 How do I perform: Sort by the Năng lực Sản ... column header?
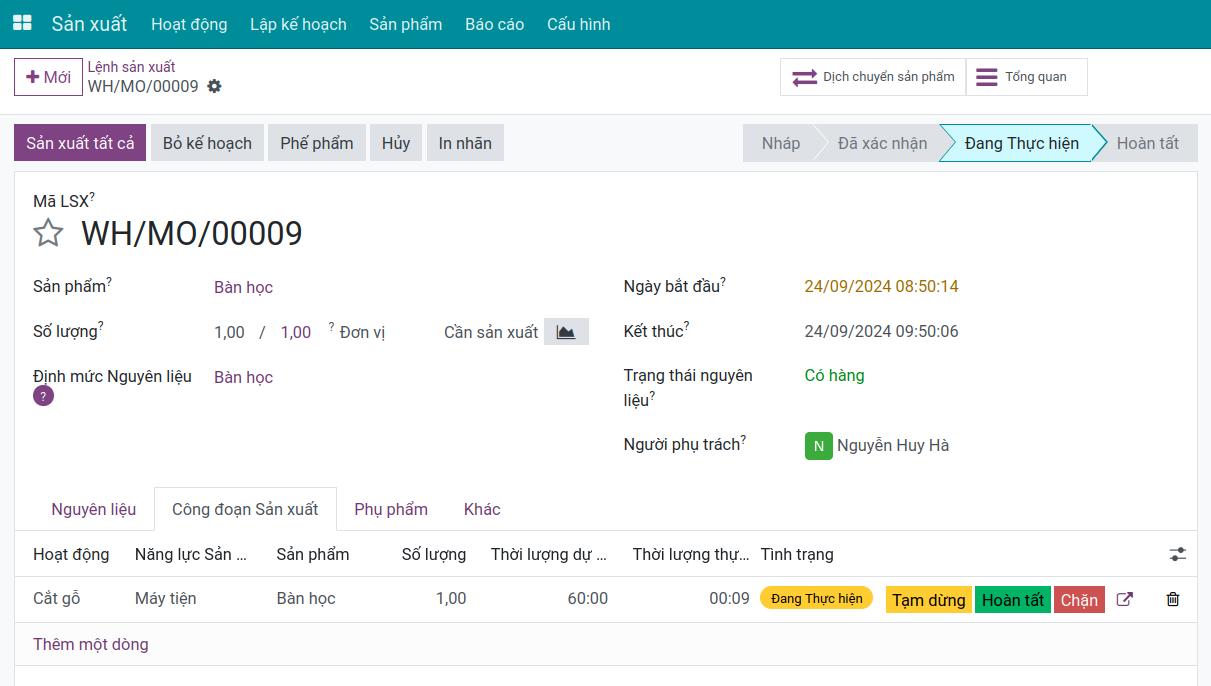pos(191,554)
